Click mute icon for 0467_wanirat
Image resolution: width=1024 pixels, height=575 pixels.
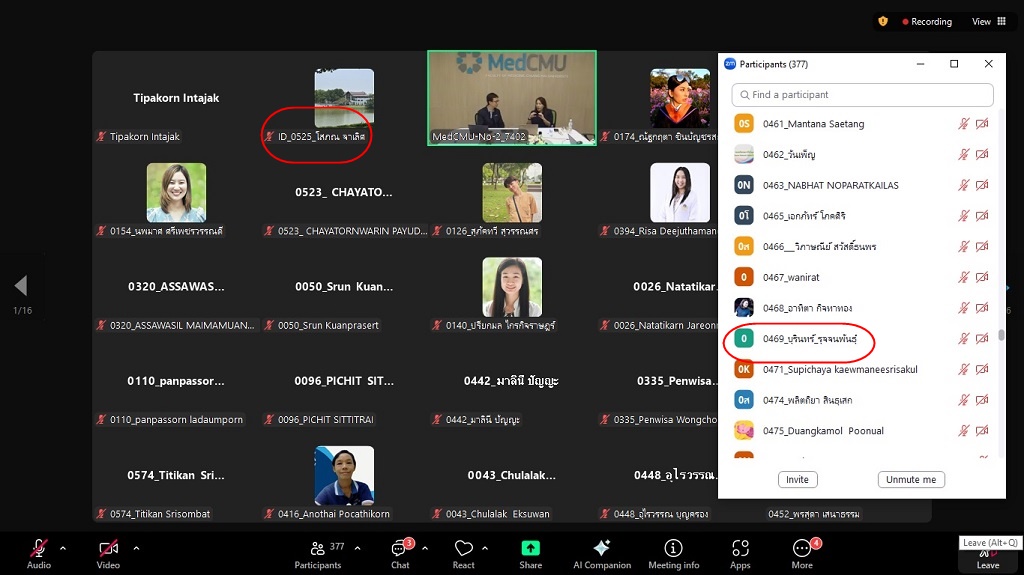pyautogui.click(x=963, y=277)
